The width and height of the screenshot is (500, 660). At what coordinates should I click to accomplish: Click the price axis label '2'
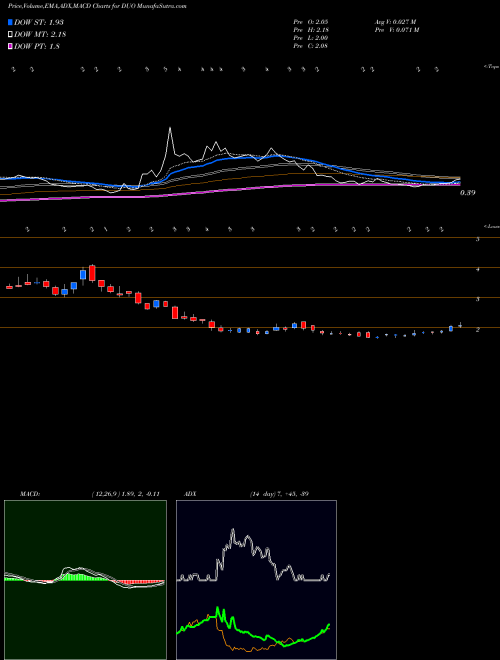click(x=478, y=330)
